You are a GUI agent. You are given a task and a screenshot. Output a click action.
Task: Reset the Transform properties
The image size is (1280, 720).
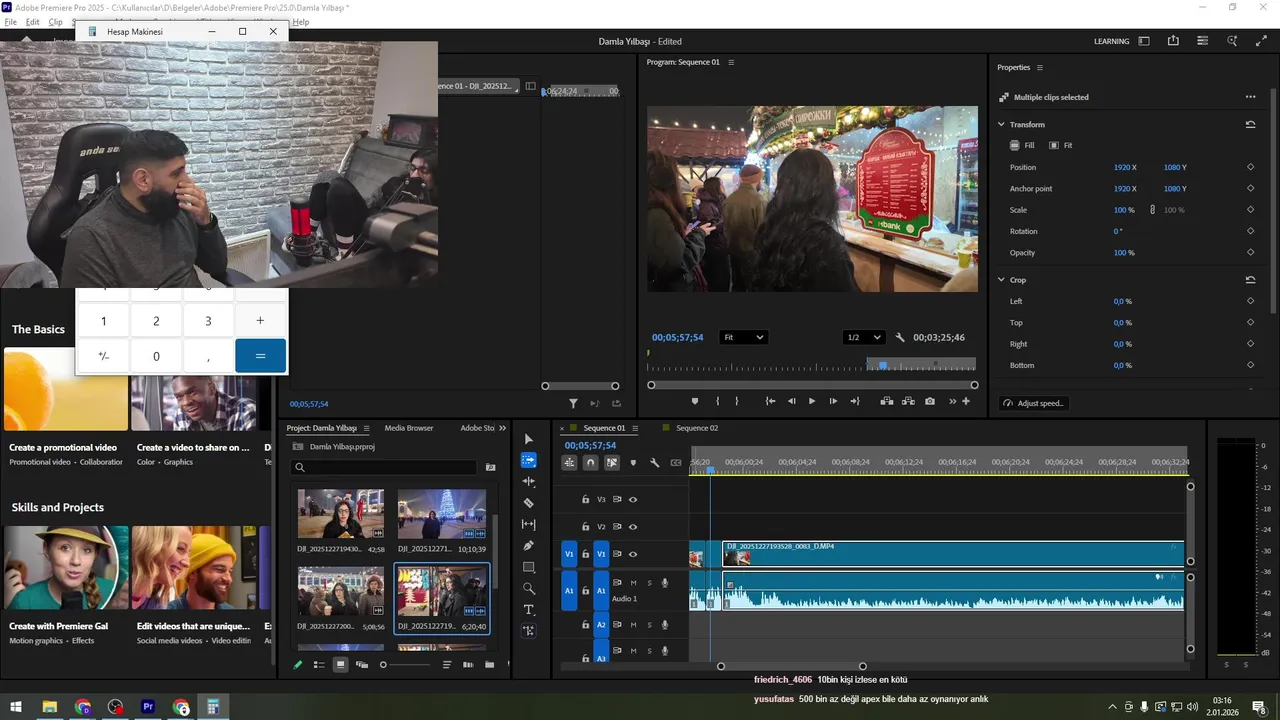tap(1250, 125)
